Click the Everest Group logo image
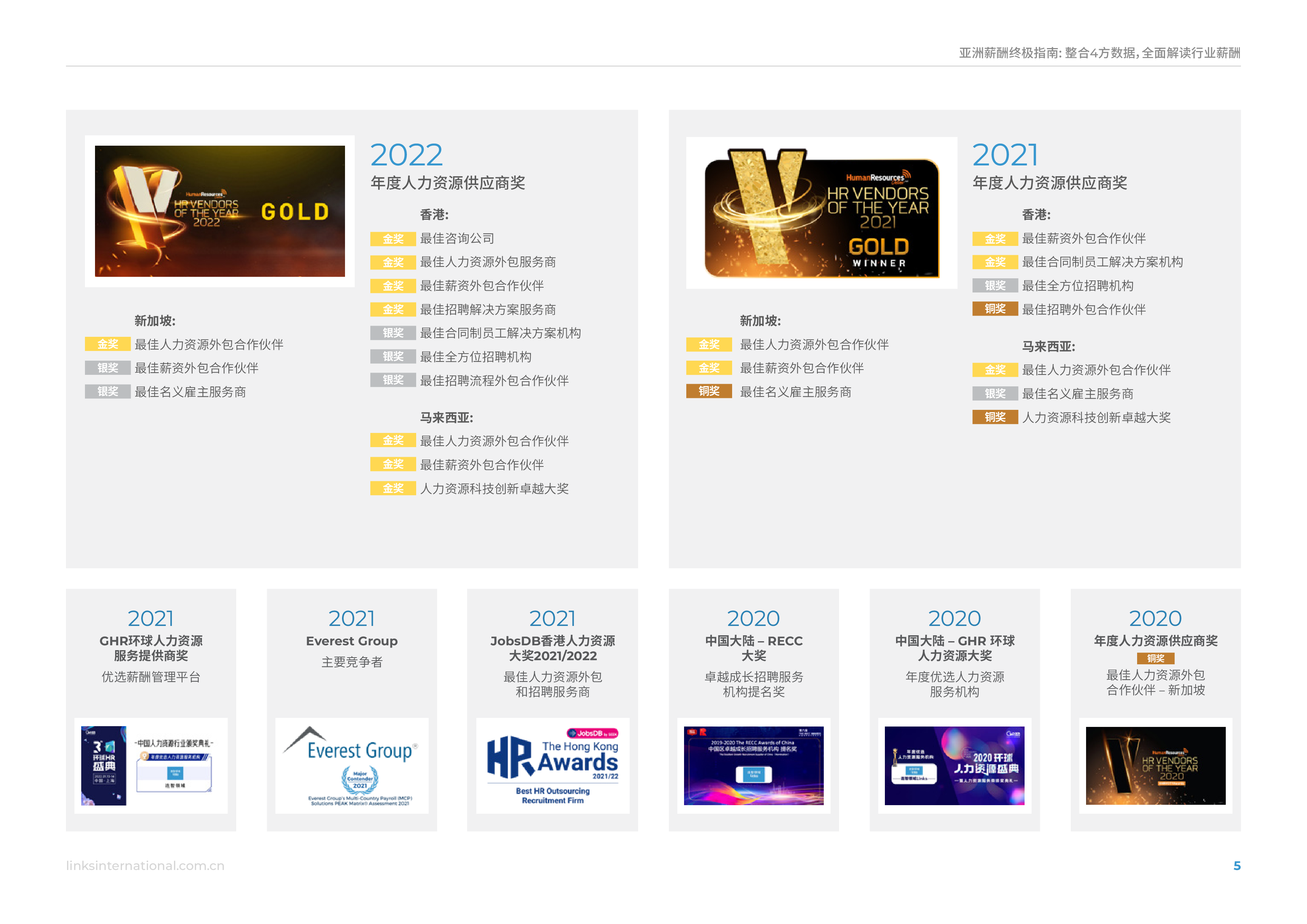 point(352,766)
